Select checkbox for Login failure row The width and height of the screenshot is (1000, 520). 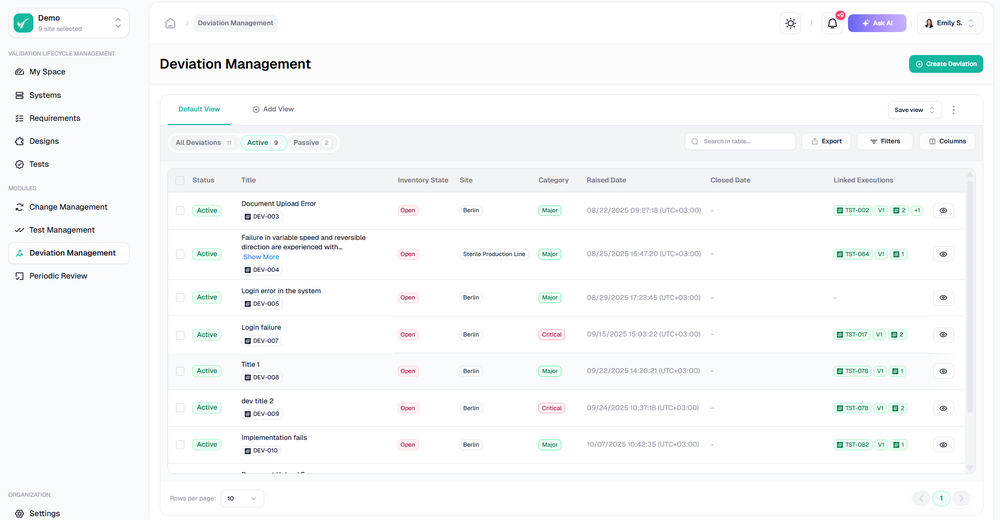tap(180, 334)
